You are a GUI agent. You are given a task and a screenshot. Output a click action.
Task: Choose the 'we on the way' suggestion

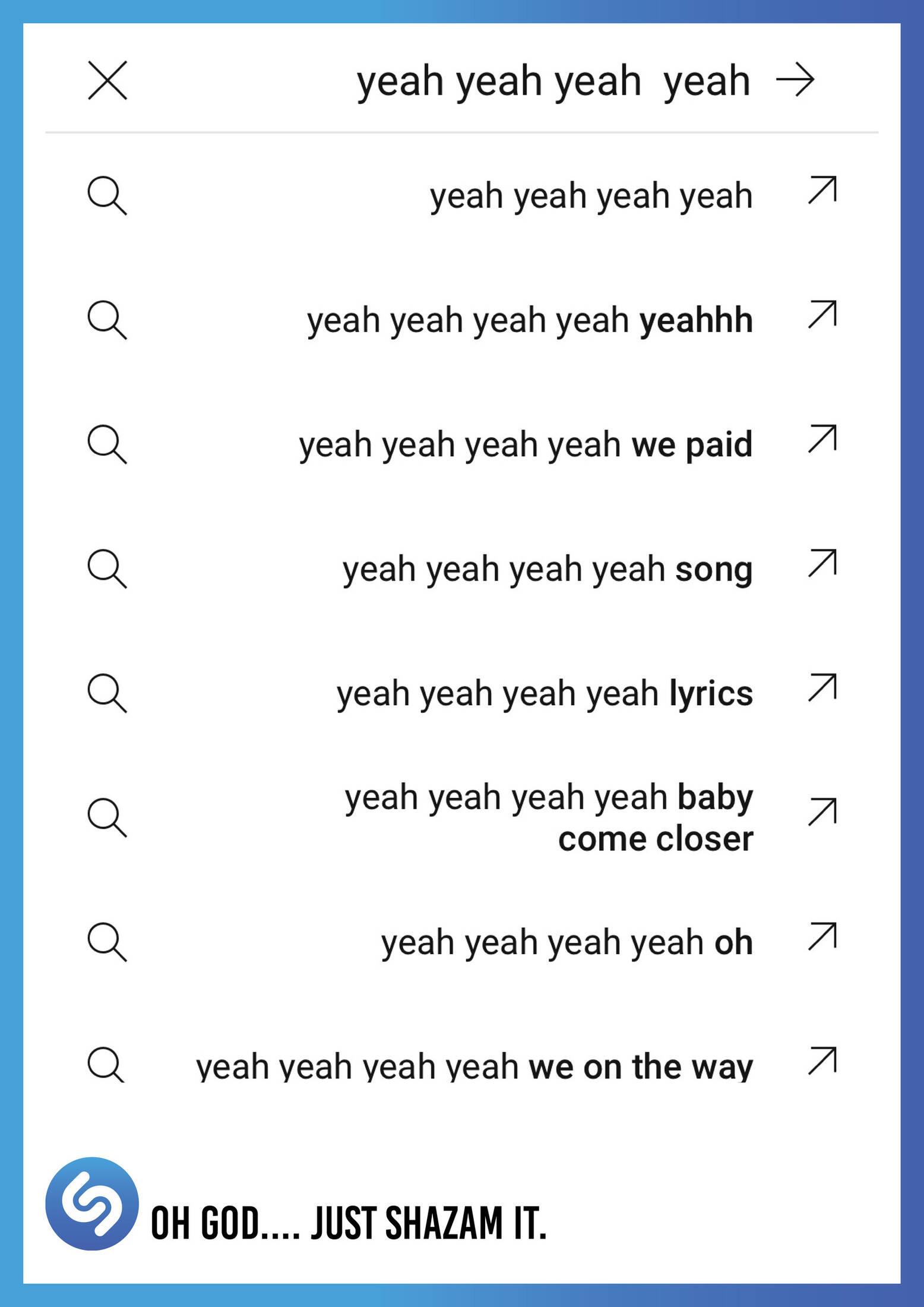pyautogui.click(x=474, y=1066)
